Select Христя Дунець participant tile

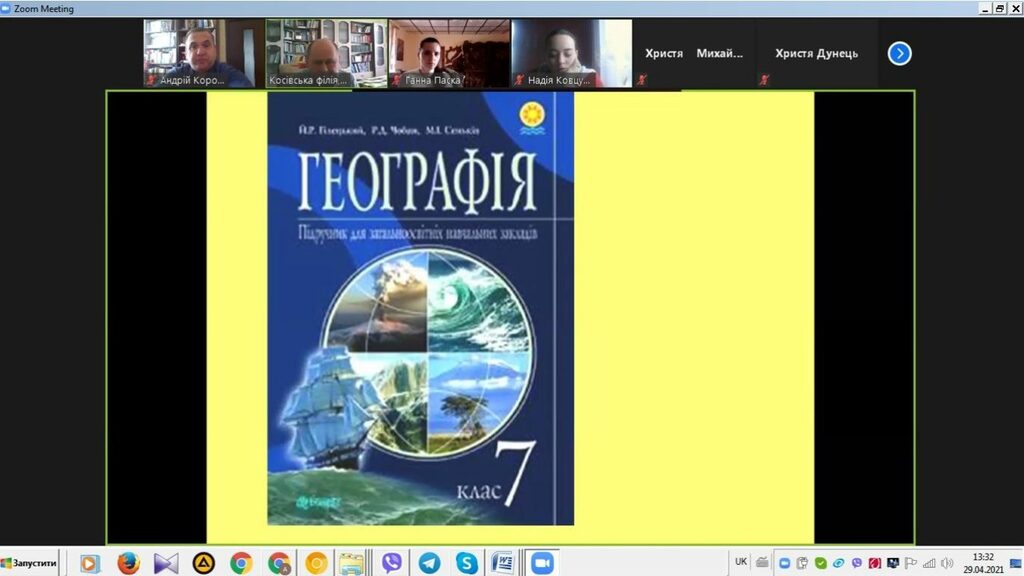pos(816,54)
